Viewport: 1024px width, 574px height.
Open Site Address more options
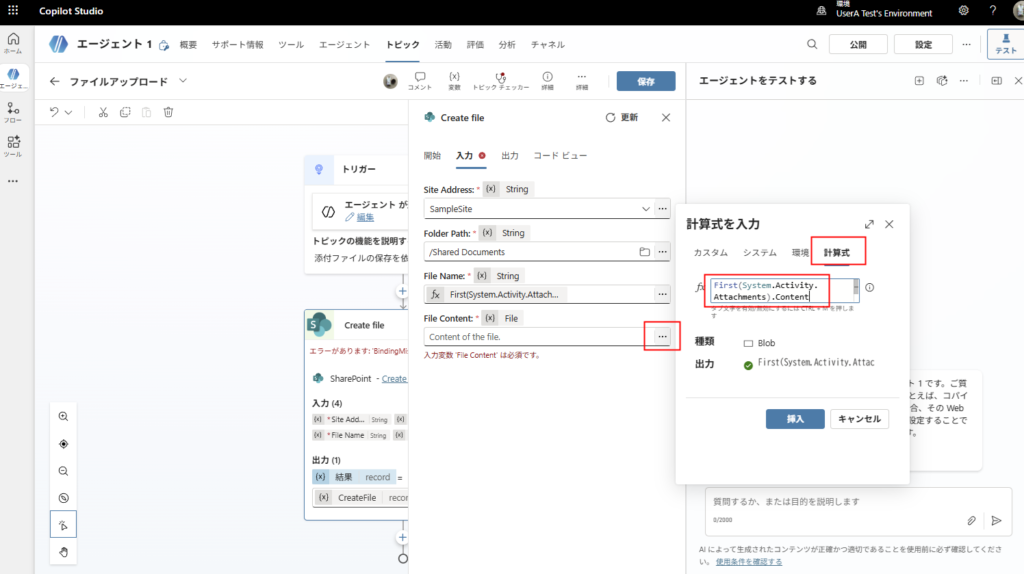662,209
